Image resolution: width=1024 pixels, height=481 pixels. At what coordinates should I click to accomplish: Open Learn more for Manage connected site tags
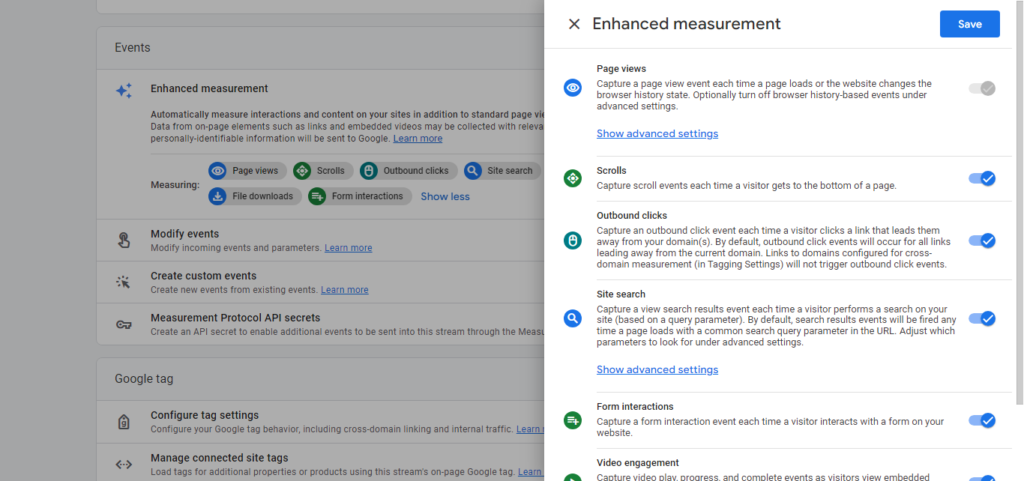(531, 472)
